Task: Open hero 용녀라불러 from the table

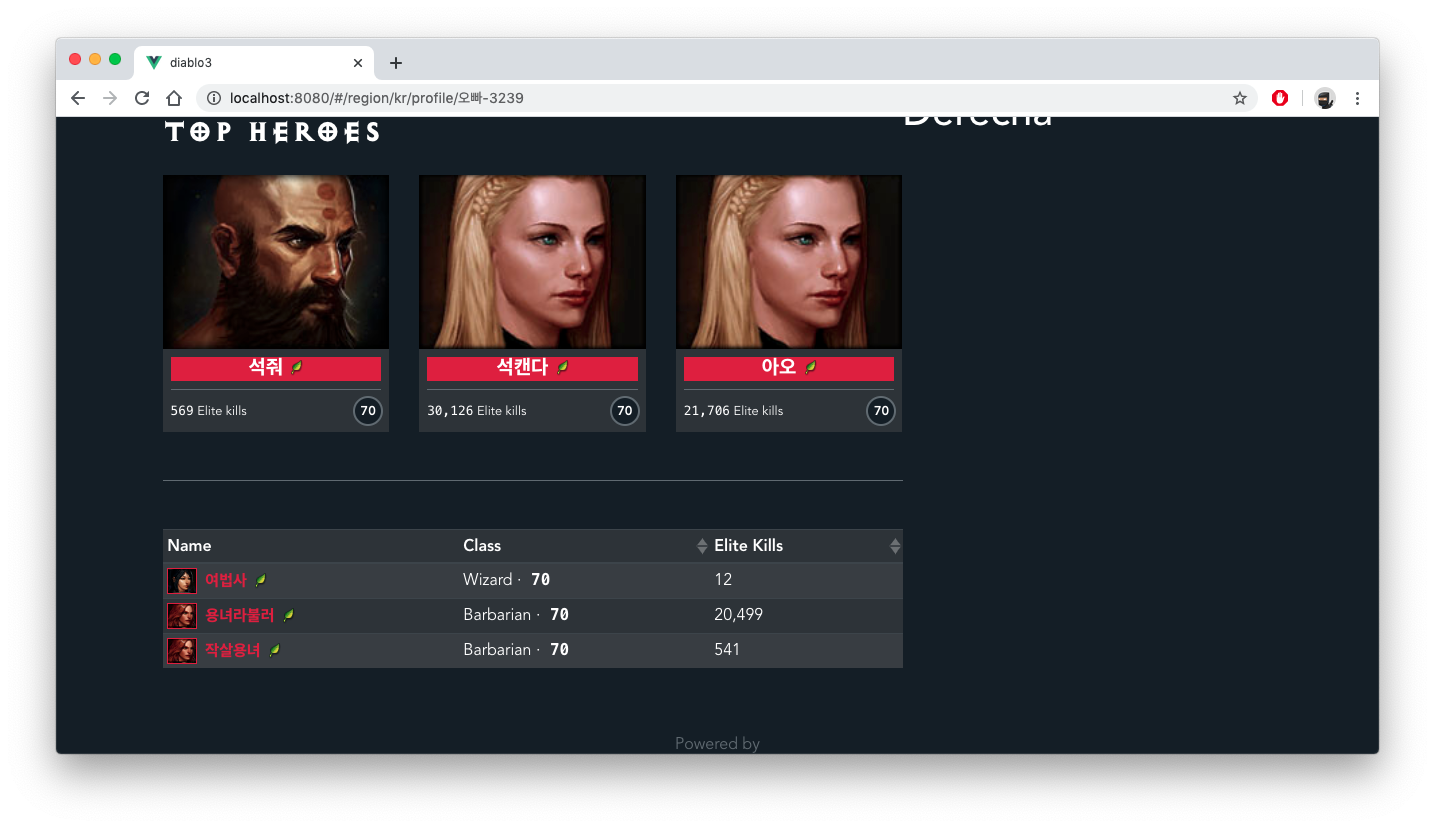Action: tap(240, 615)
